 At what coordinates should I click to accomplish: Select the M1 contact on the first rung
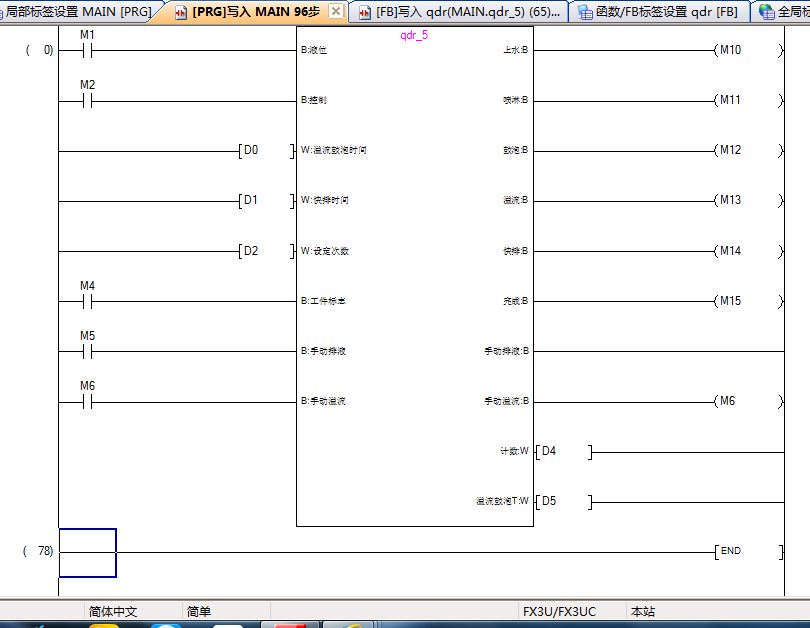[87, 50]
